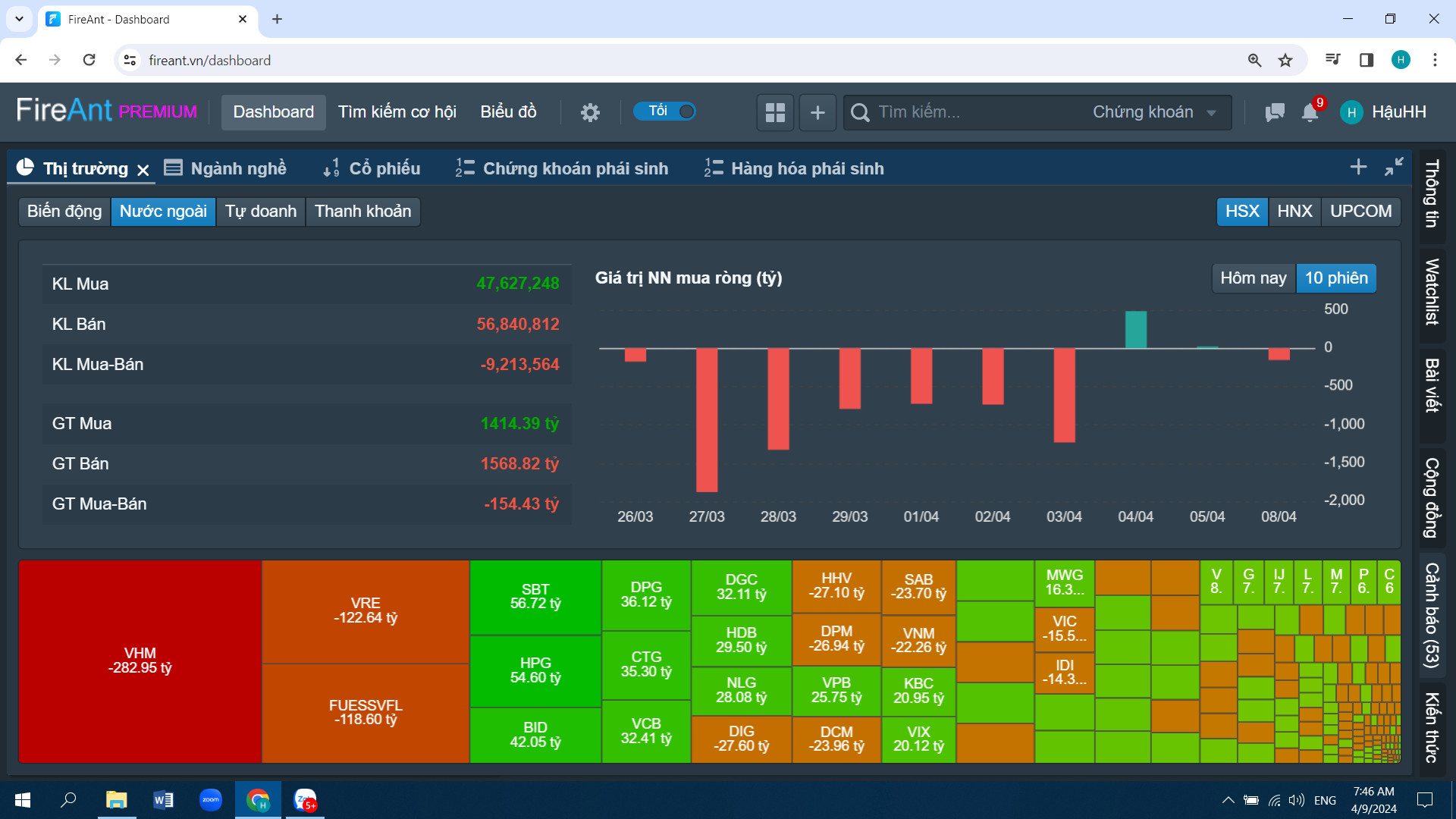Viewport: 1456px width, 819px height.
Task: Toggle the Tối dark mode switch
Action: [665, 111]
